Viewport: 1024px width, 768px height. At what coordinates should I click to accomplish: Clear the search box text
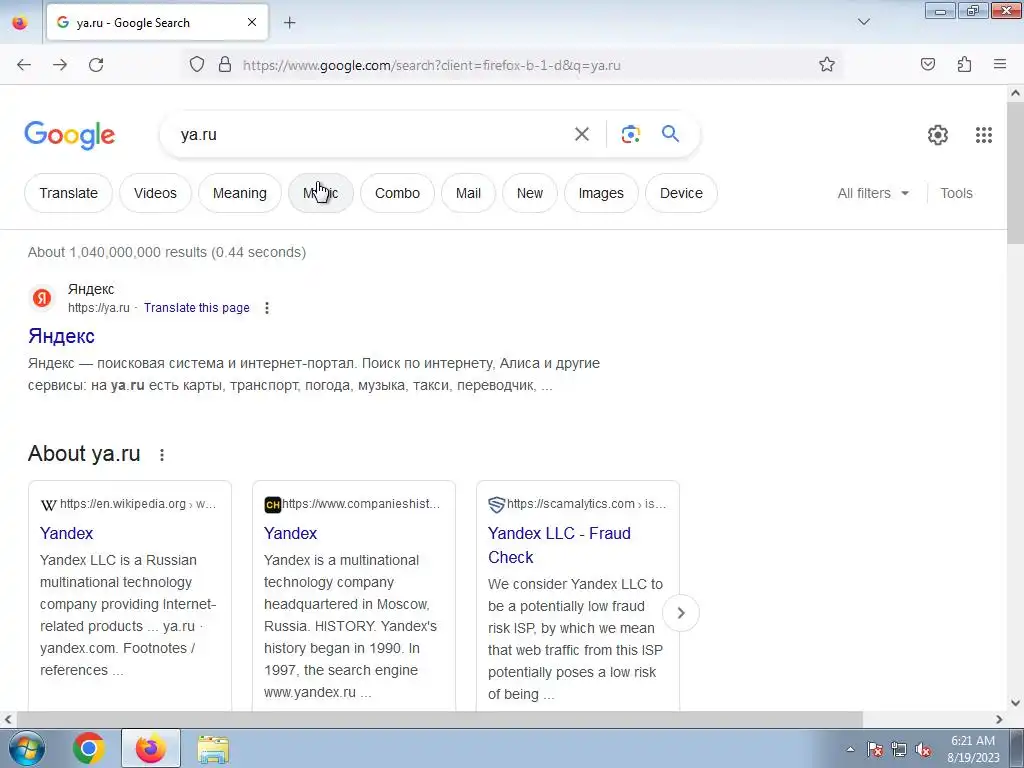[x=582, y=135]
